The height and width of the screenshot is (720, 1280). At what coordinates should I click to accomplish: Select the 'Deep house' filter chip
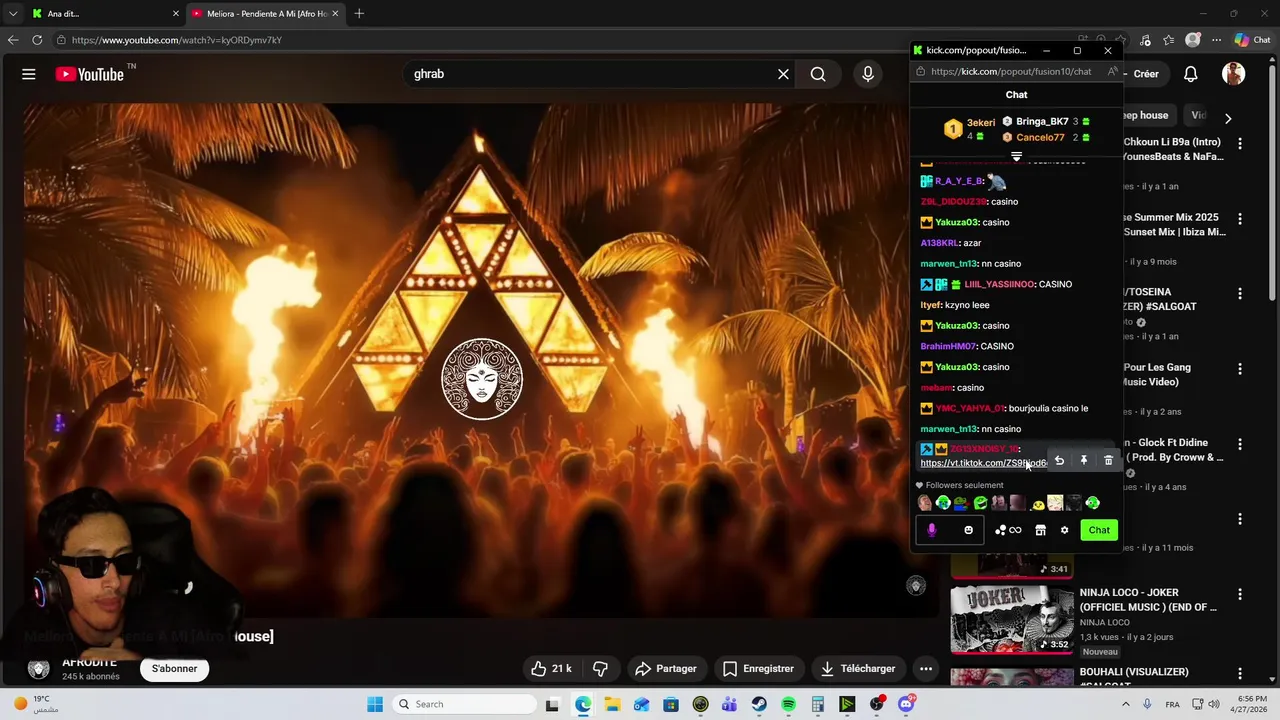pos(1148,115)
